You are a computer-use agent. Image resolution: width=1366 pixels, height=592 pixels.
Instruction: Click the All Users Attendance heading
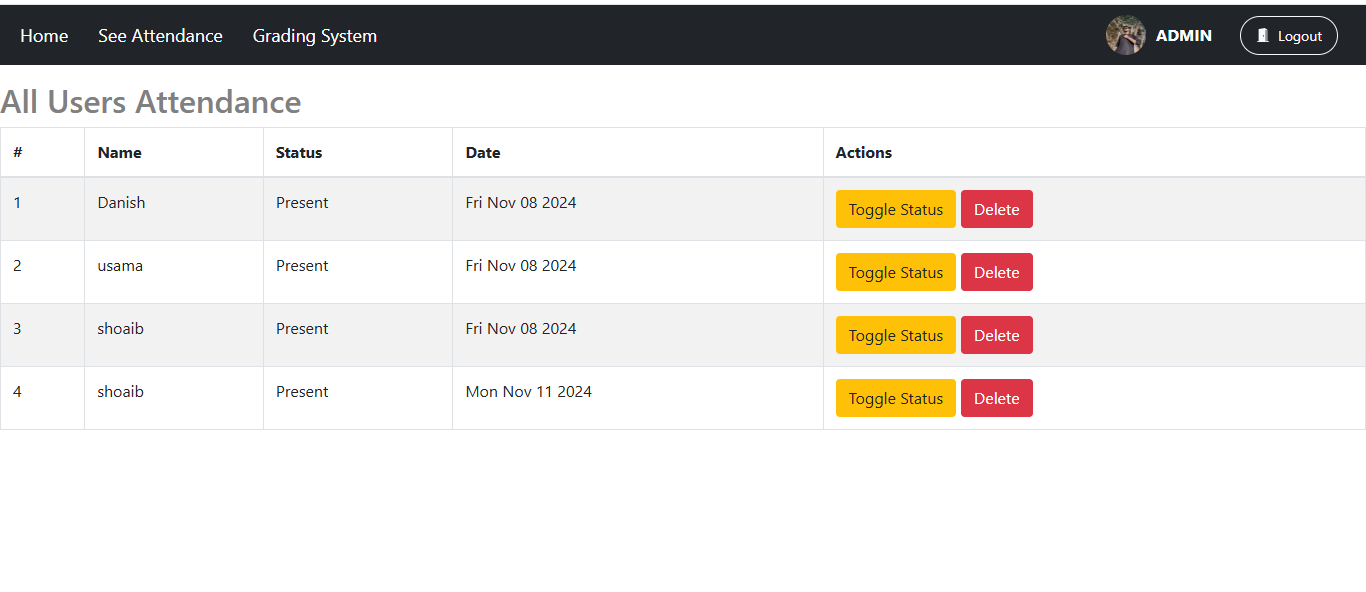(x=151, y=102)
